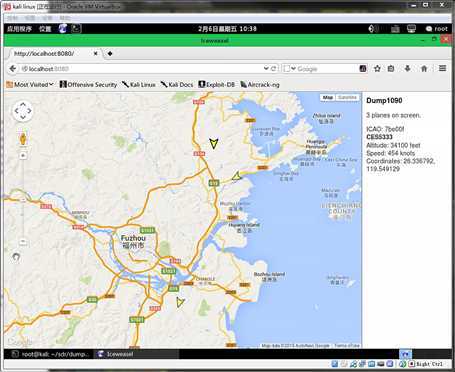Viewport: 455px width, 372px height.
Task: Select the northern plane marker on map
Action: (x=214, y=143)
